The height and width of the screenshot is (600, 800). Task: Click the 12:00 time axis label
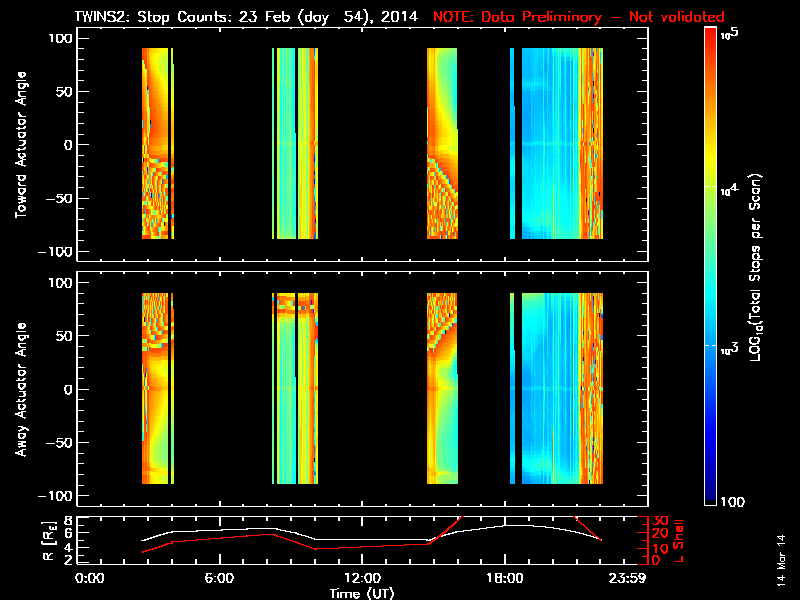[x=362, y=579]
